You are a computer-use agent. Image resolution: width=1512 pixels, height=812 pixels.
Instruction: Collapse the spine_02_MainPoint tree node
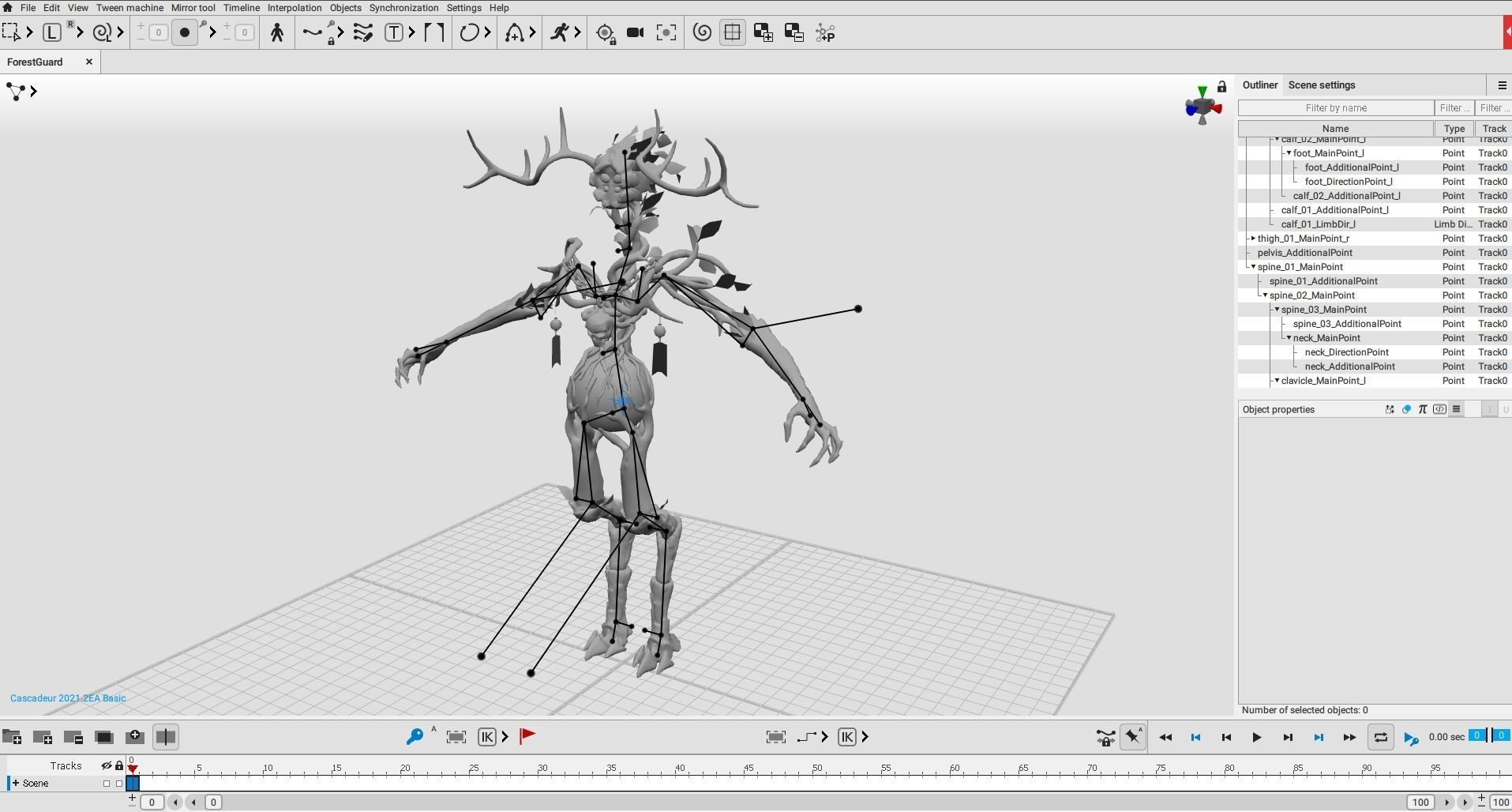click(x=1265, y=295)
